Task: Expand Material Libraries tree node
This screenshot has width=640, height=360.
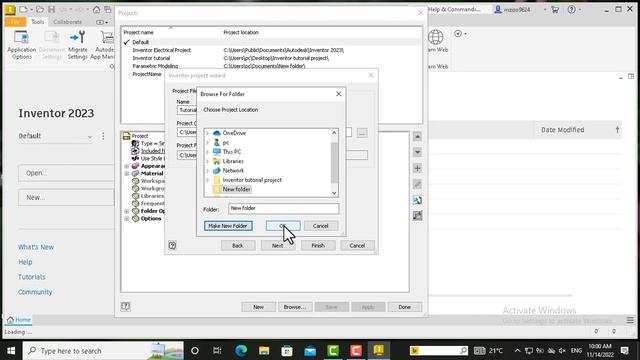Action: click(x=127, y=173)
